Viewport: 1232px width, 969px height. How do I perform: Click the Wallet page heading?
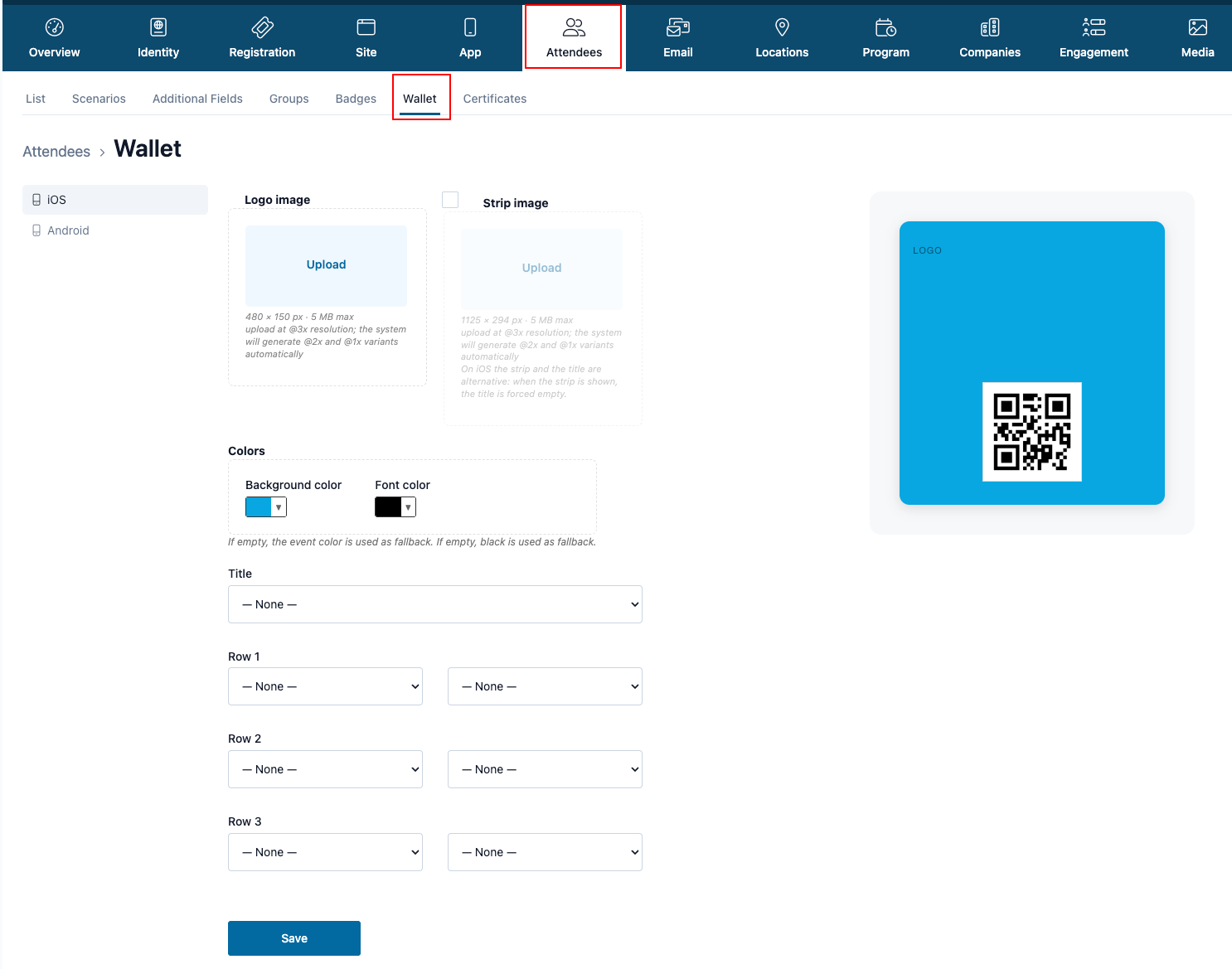click(148, 149)
